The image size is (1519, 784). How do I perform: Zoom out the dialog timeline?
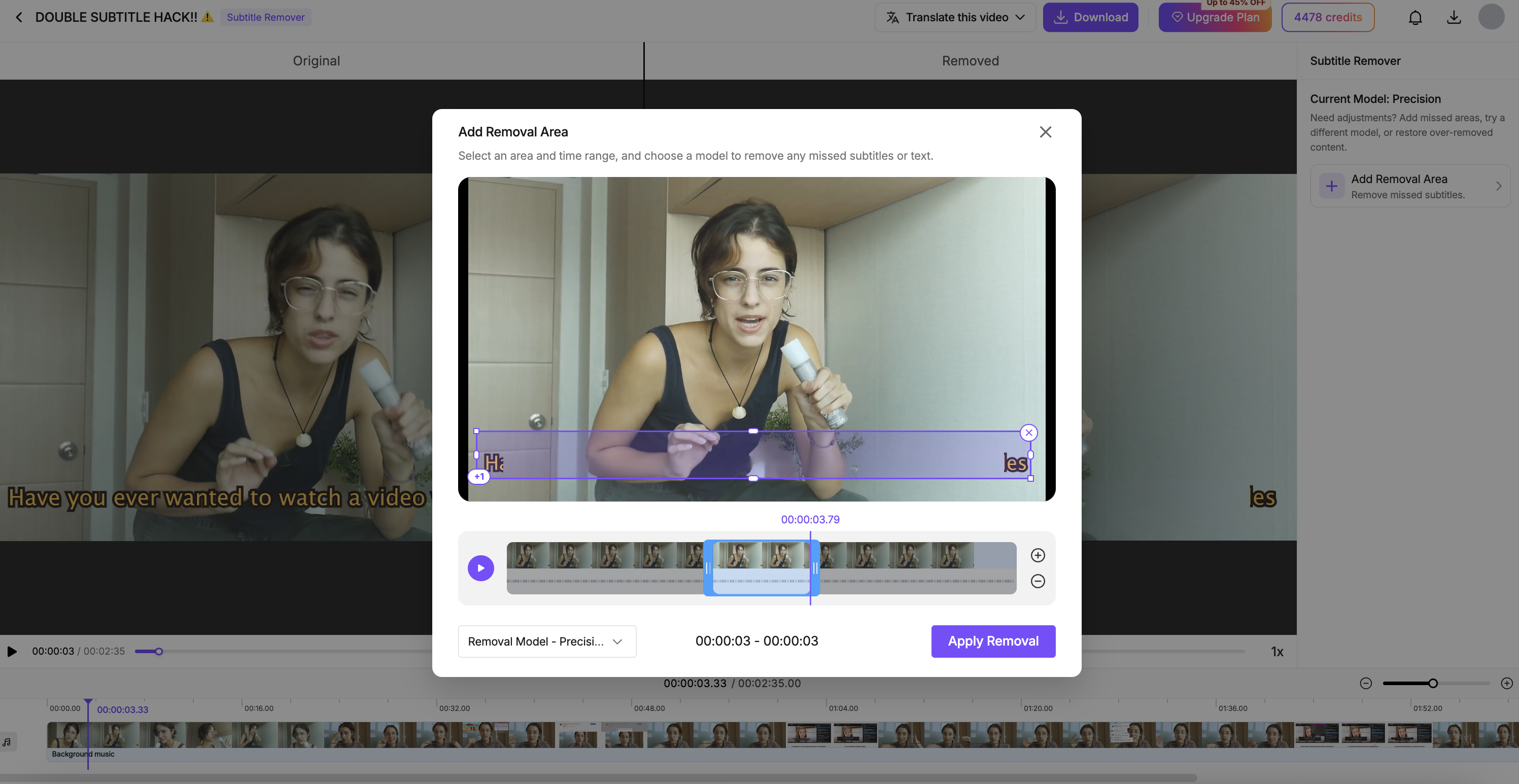[x=1037, y=581]
